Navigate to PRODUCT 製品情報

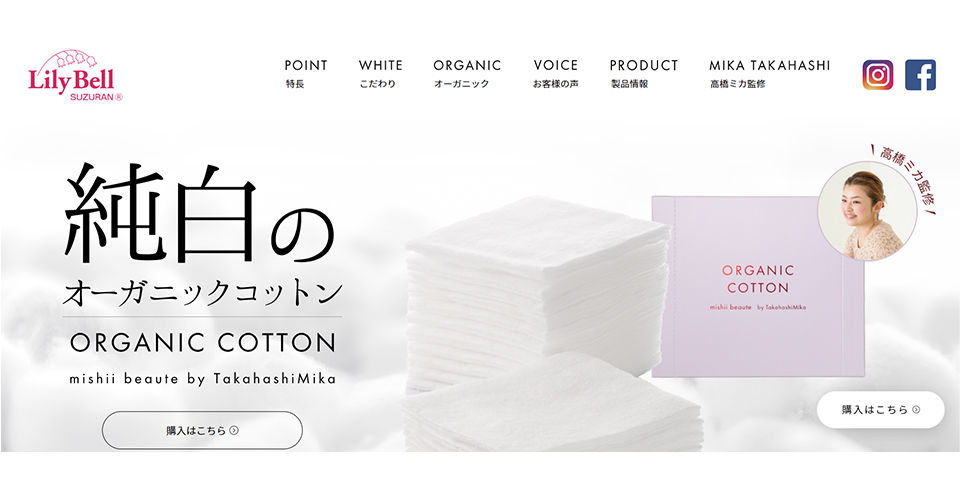(x=643, y=73)
